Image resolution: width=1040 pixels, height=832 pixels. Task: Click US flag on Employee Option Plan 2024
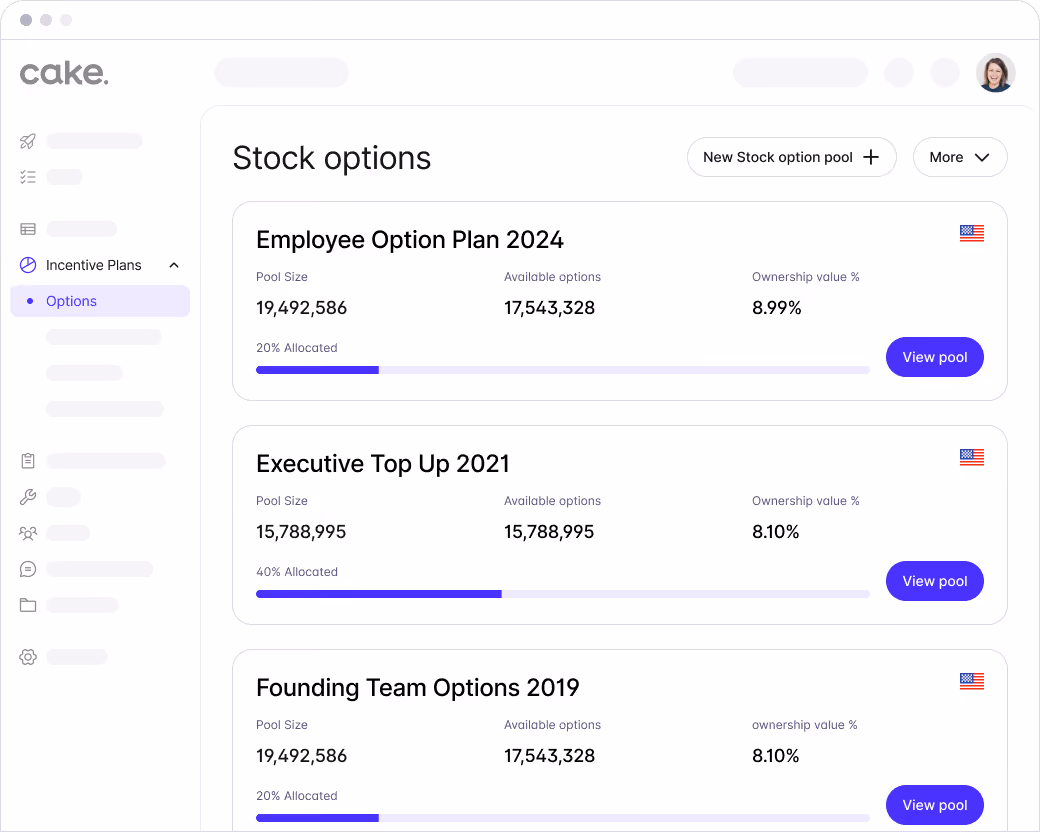click(972, 234)
